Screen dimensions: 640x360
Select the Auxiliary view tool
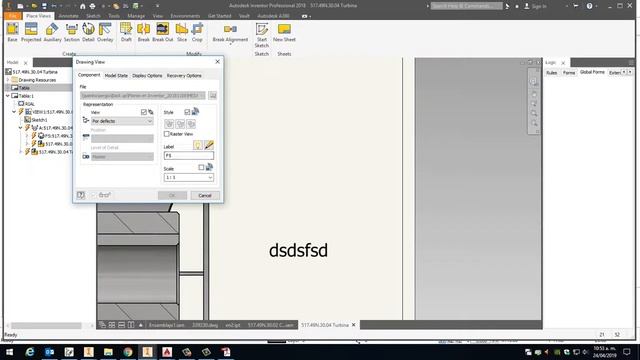coord(52,32)
